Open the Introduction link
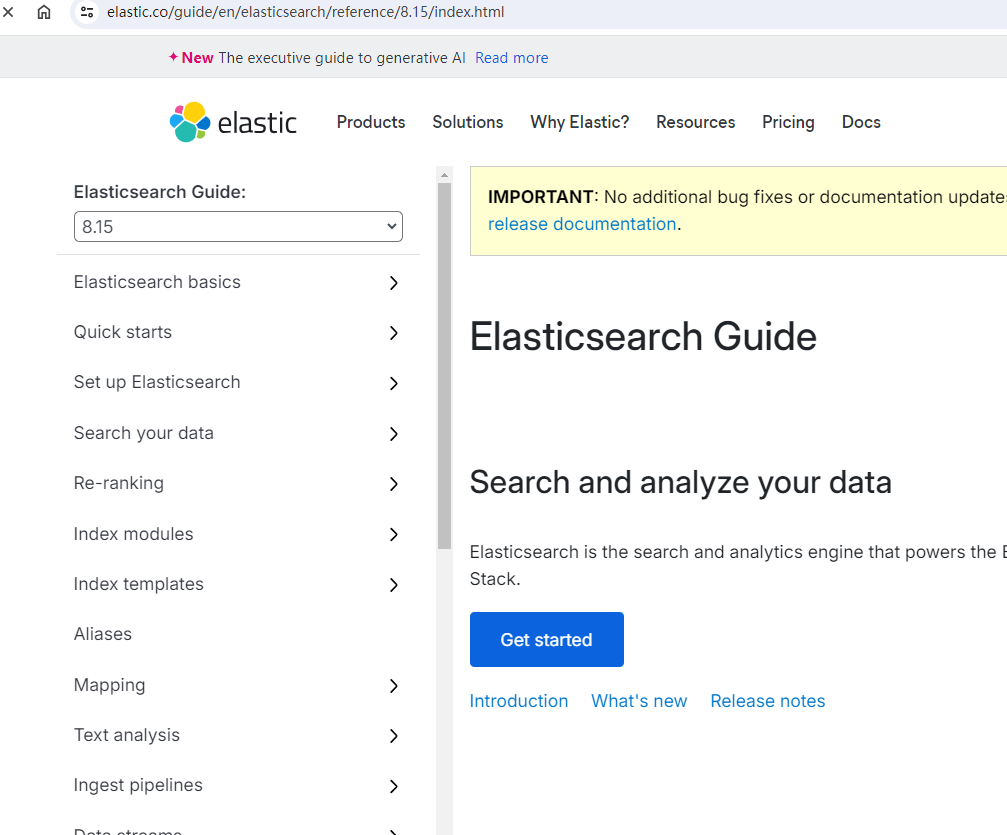The height and width of the screenshot is (835, 1007). [519, 701]
